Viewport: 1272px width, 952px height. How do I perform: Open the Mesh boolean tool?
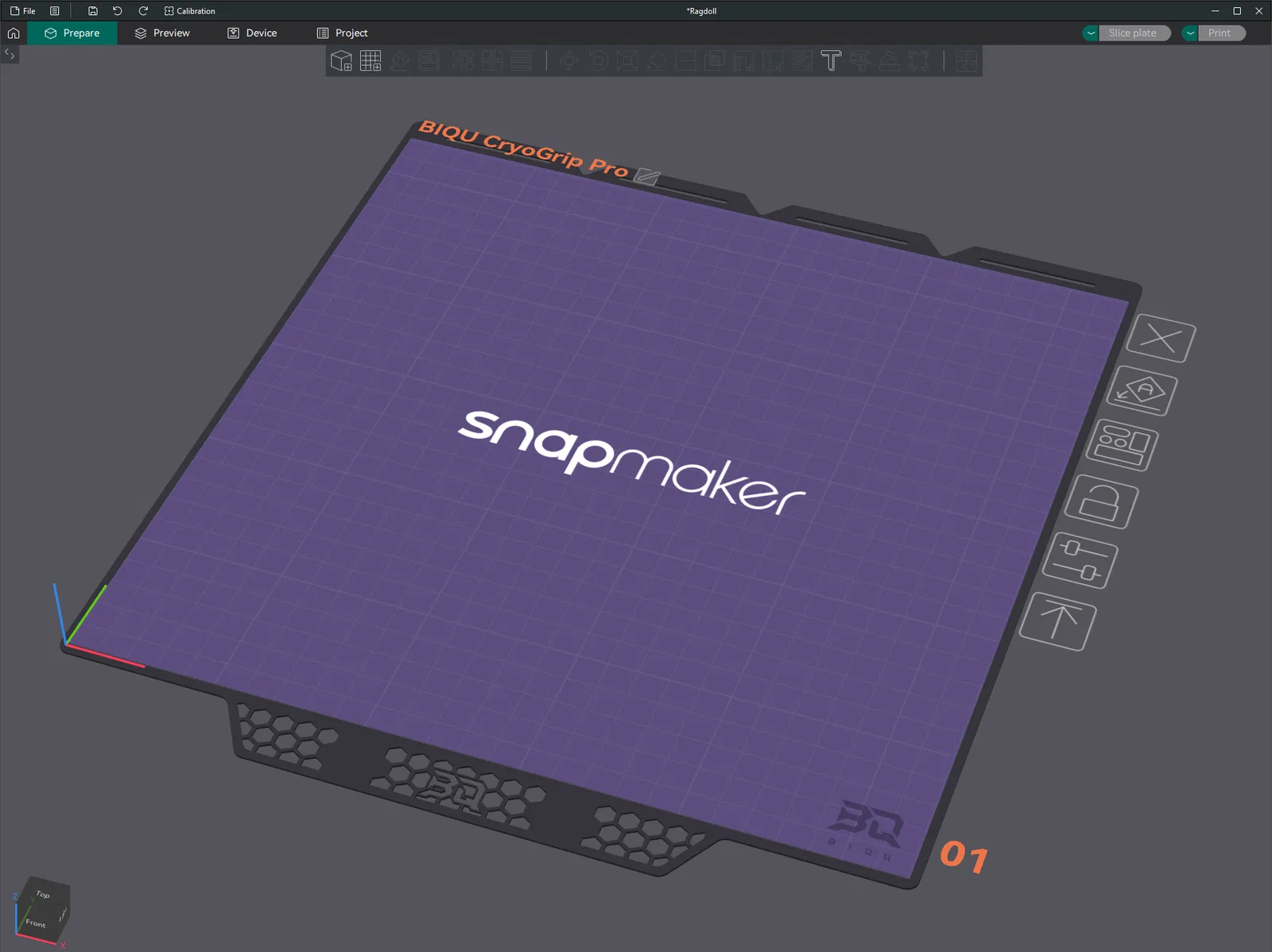click(x=715, y=61)
